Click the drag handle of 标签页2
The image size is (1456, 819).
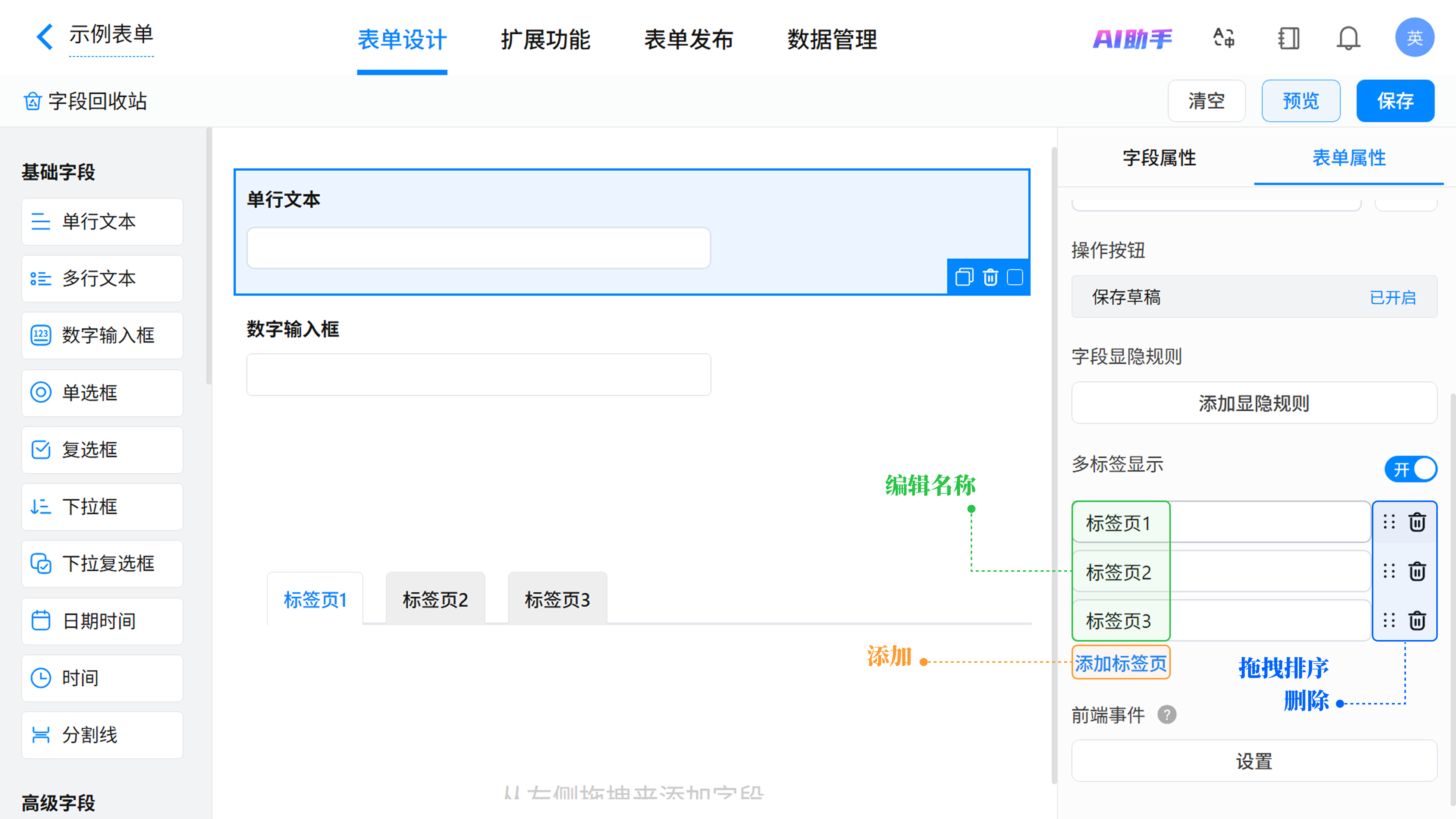pos(1389,571)
